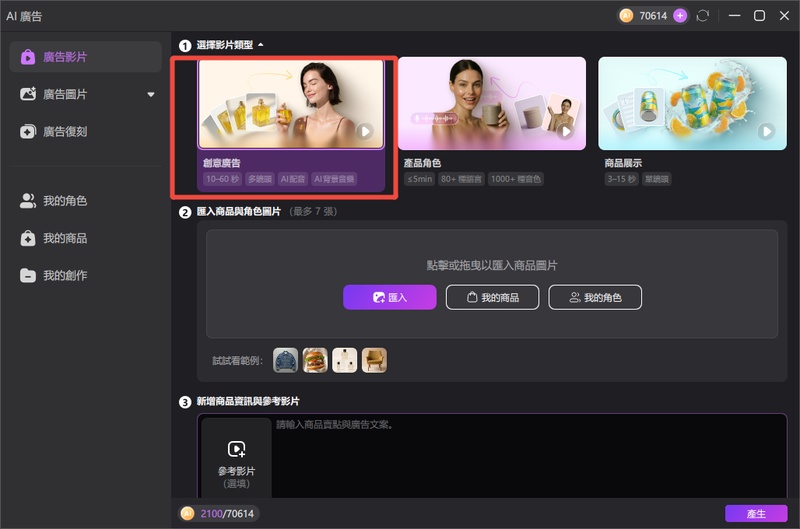Screen dimensions: 800x529
Task: Collapse the 選擇影片類型 section arrow
Action: tap(261, 45)
